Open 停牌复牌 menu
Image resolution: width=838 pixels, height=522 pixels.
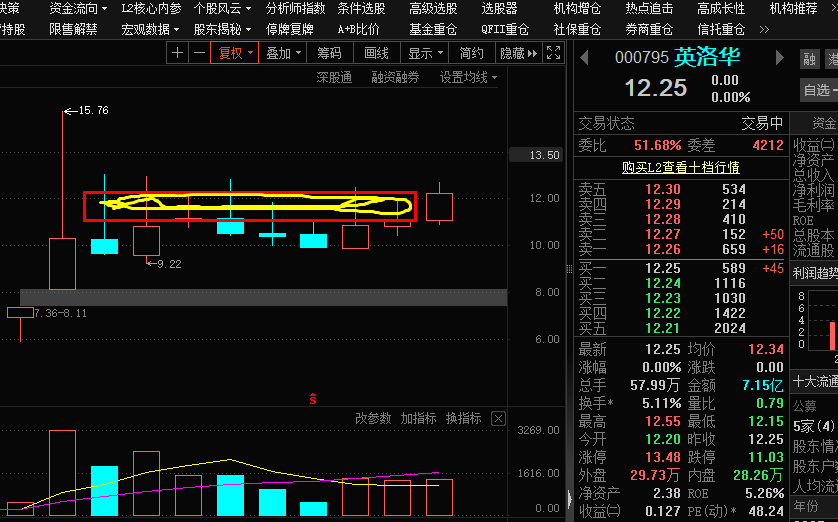click(290, 29)
